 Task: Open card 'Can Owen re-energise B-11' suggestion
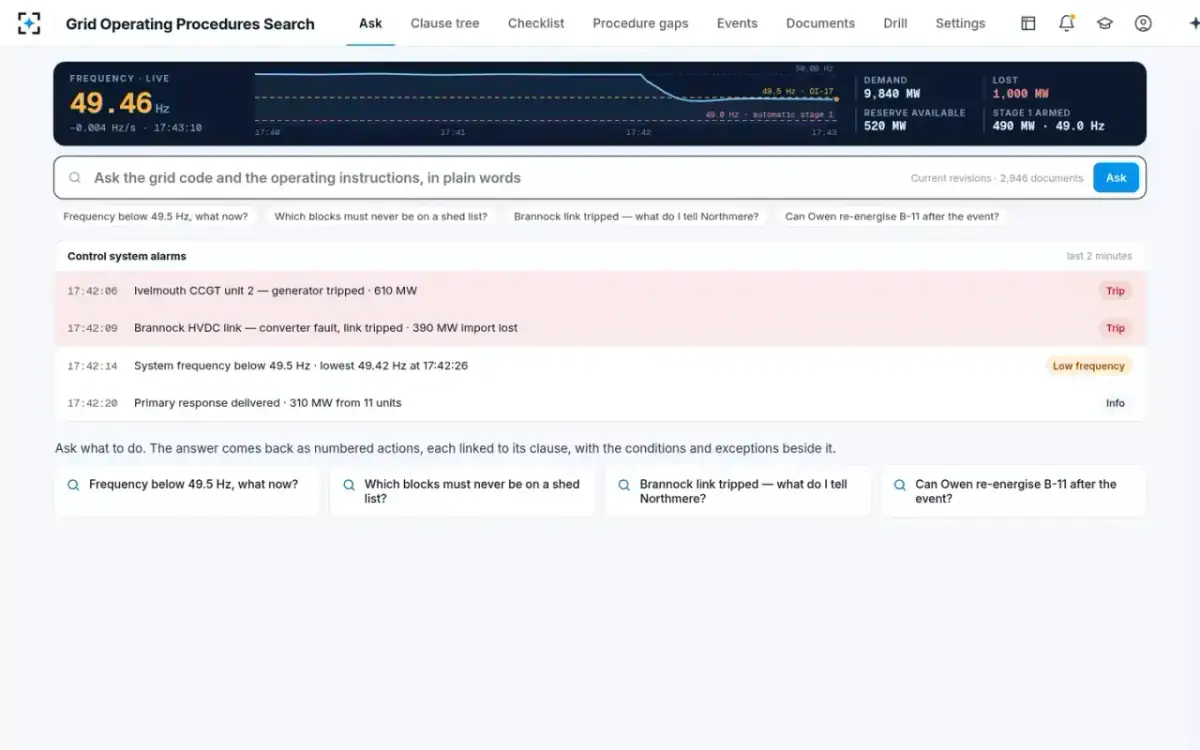(x=1013, y=491)
